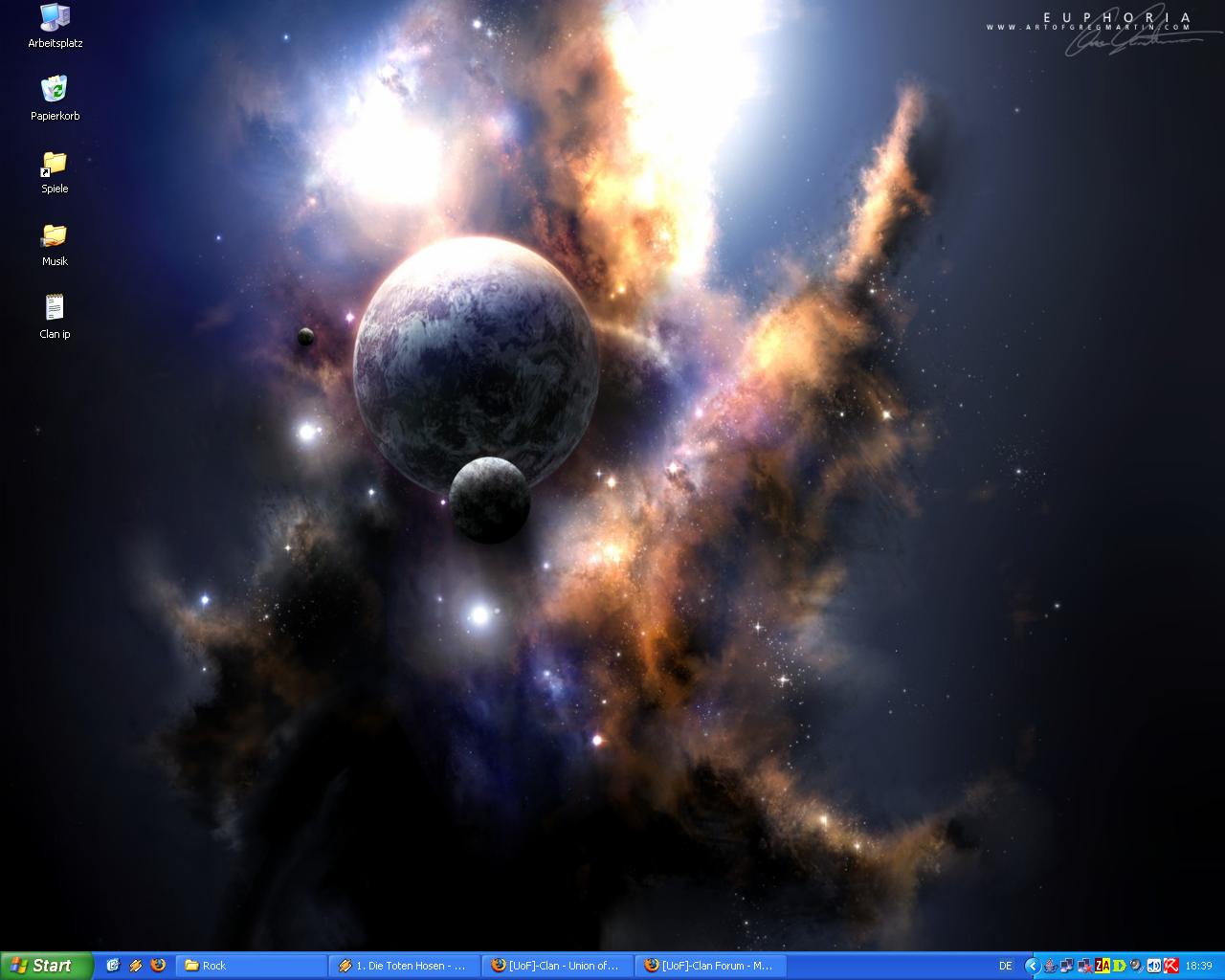
Task: Click the red Kaspersky tray icon
Action: (x=1170, y=966)
